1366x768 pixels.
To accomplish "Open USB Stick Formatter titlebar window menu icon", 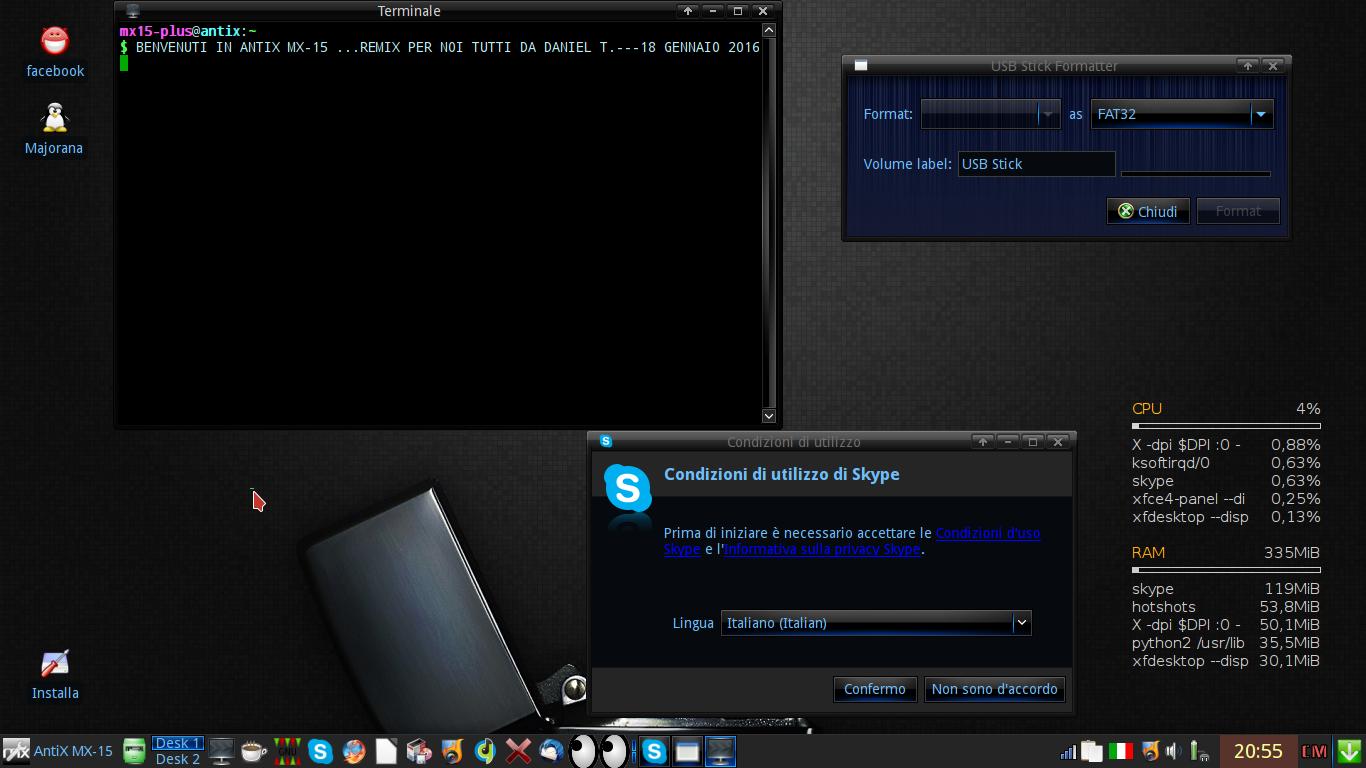I will coord(860,65).
